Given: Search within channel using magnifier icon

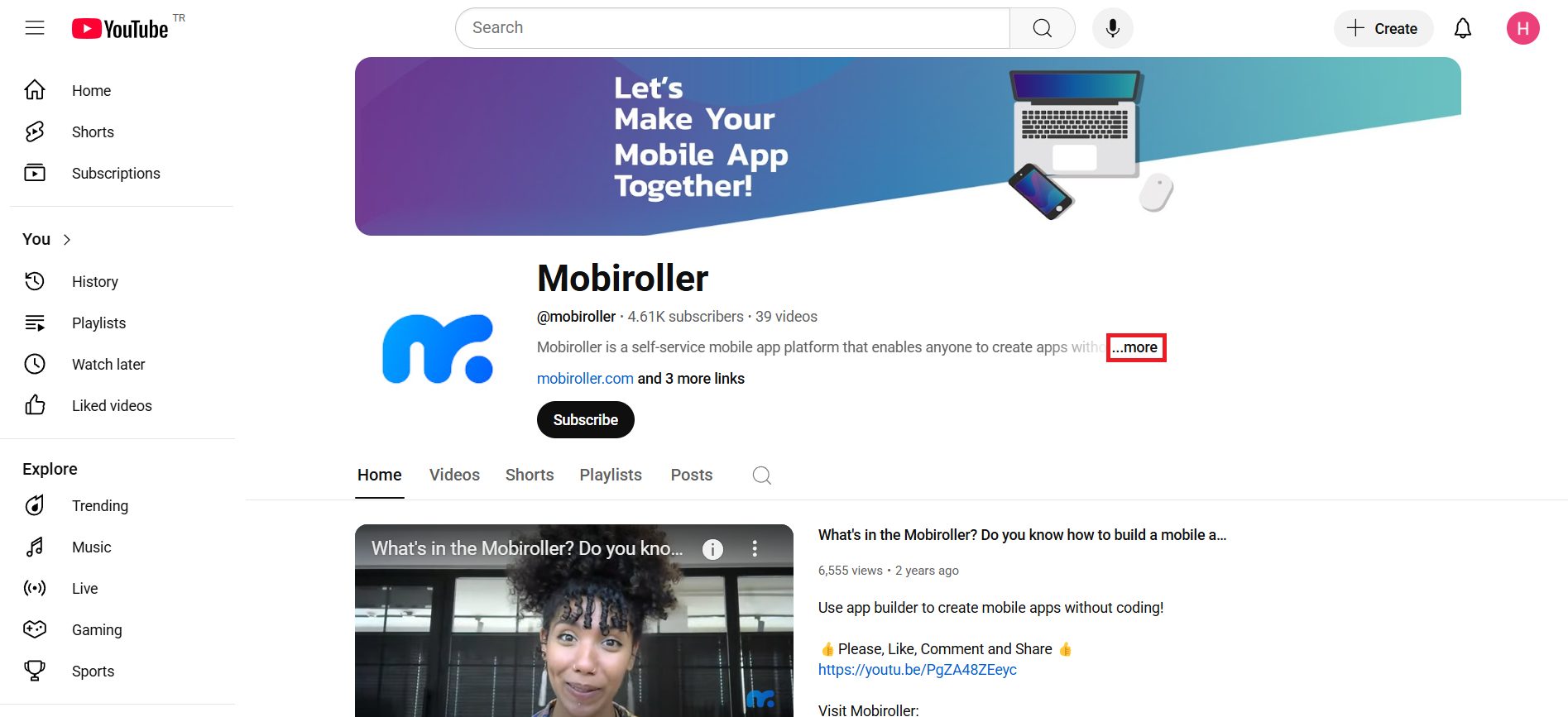Looking at the screenshot, I should pos(762,475).
